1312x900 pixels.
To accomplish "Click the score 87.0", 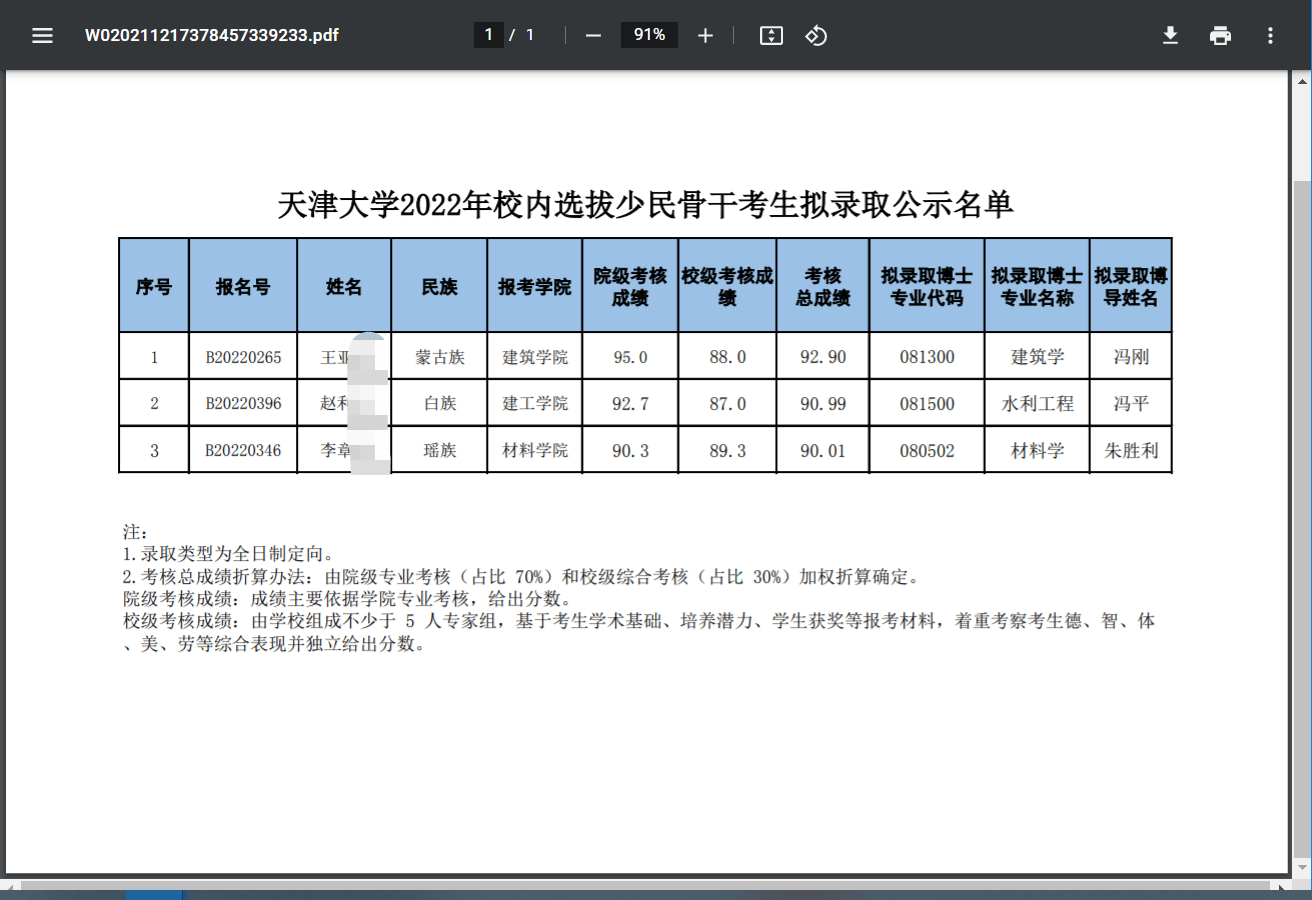I will click(x=728, y=404).
